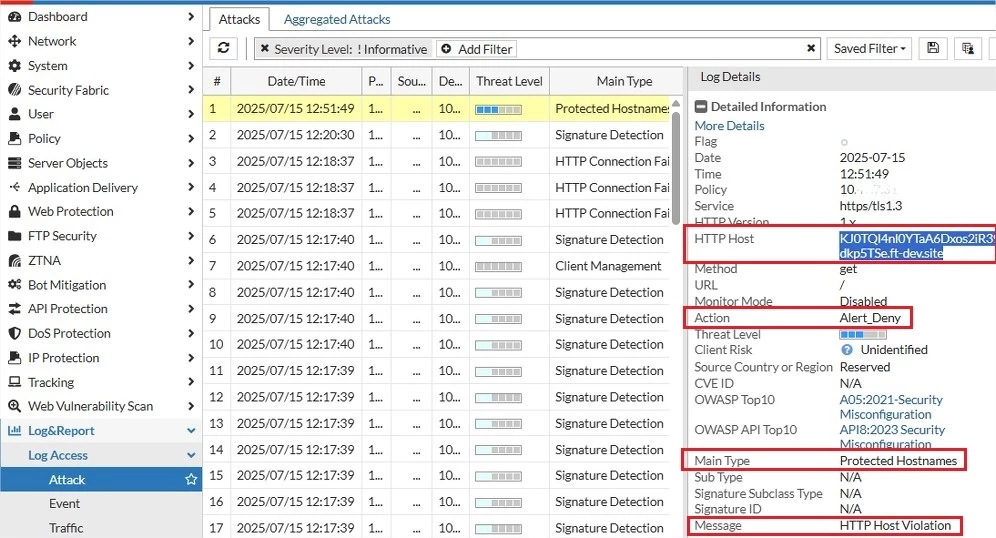Viewport: 996px width, 538px height.
Task: Click the attack table vertical scrollbar
Action: click(676, 167)
